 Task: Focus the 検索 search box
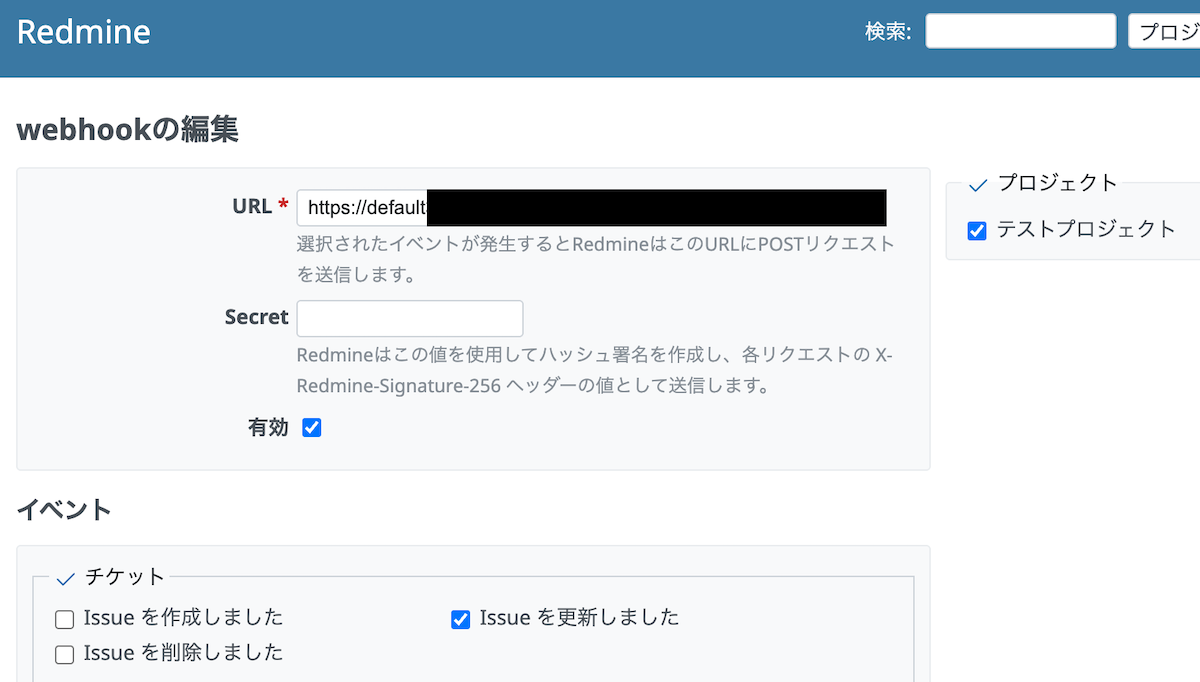pos(1020,31)
